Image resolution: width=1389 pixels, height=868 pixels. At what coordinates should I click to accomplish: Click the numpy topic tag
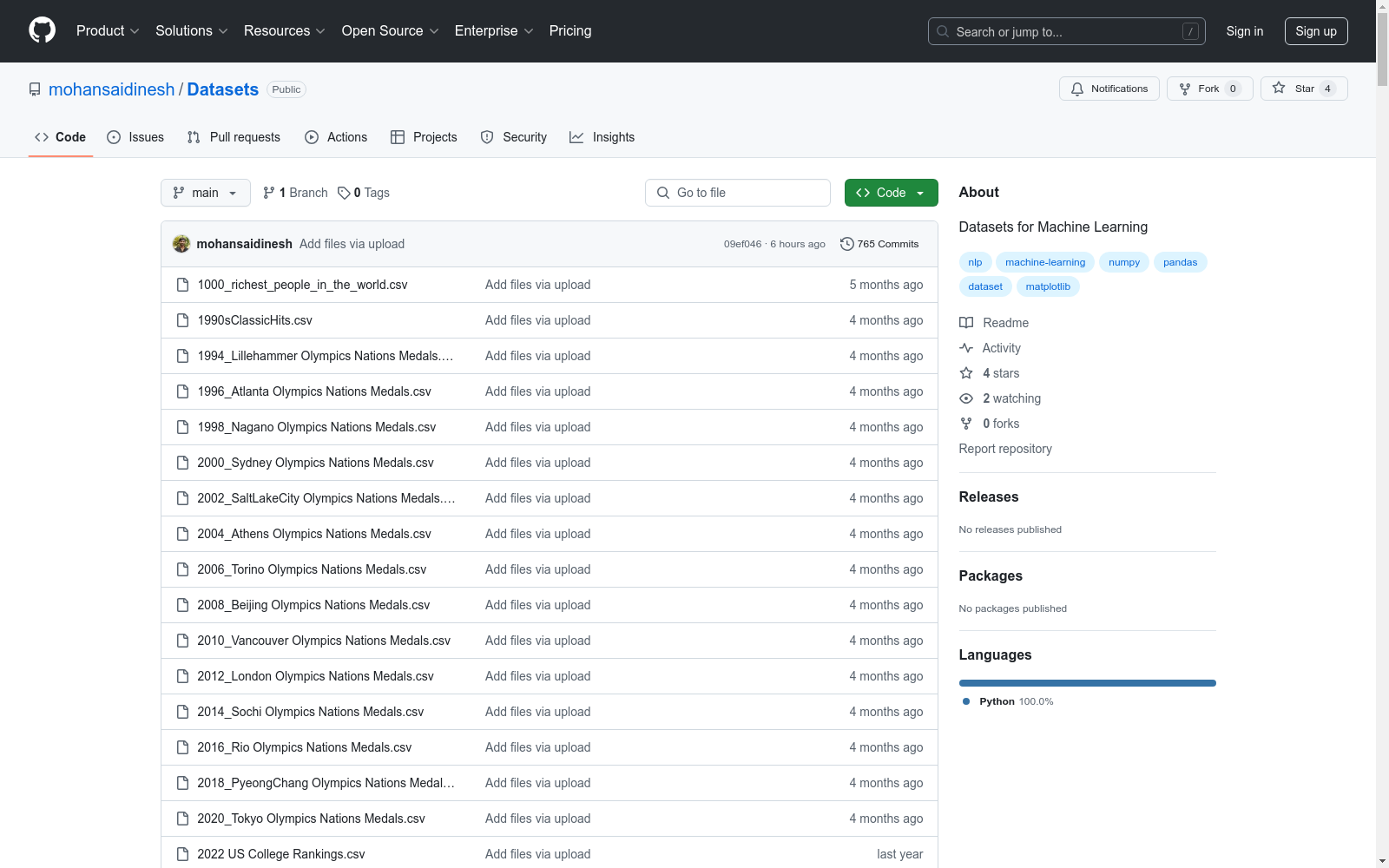click(x=1124, y=262)
